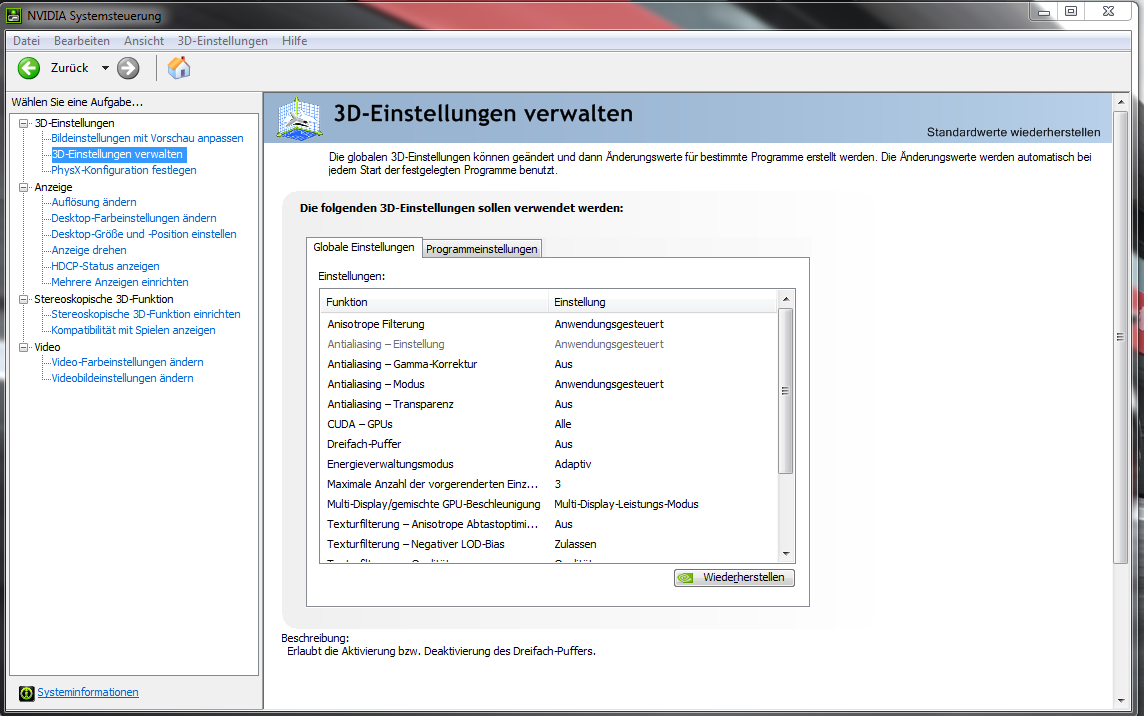
Task: Open PhysX-Konfiguration festlegen
Action: click(124, 170)
